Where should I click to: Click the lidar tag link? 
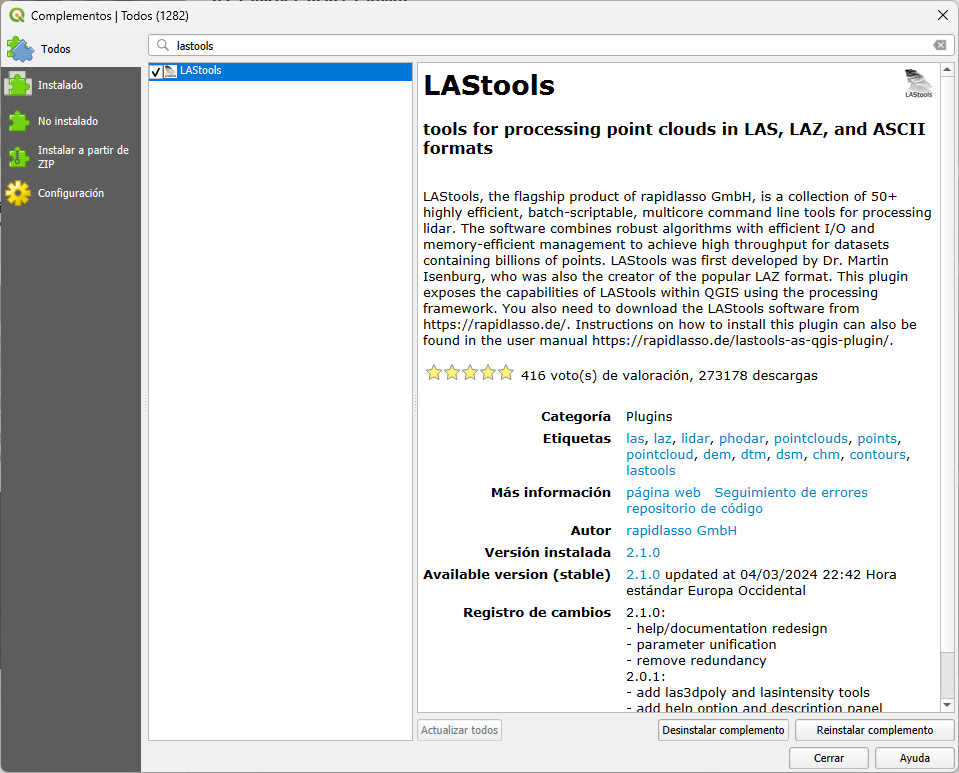pos(695,439)
